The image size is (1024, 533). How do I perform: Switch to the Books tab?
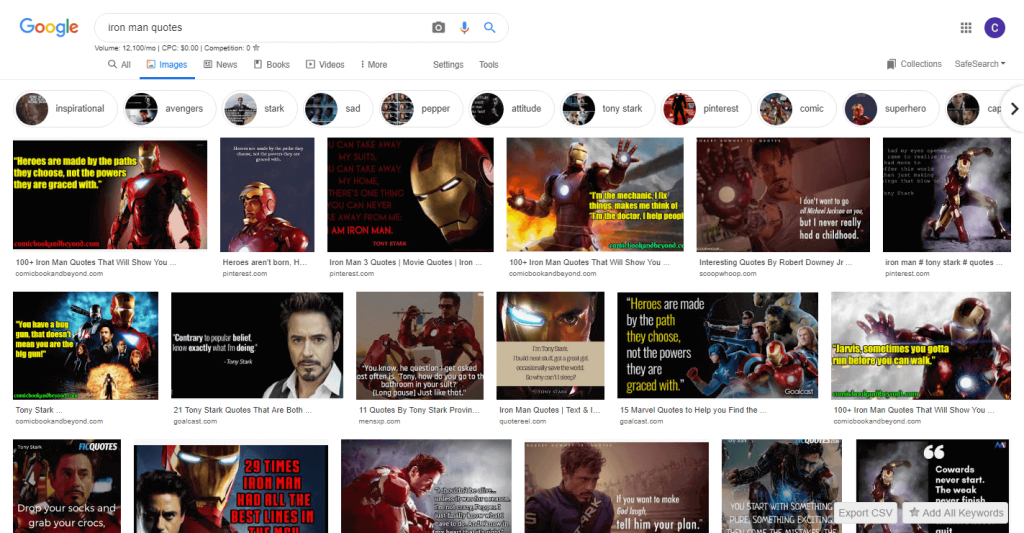272,65
